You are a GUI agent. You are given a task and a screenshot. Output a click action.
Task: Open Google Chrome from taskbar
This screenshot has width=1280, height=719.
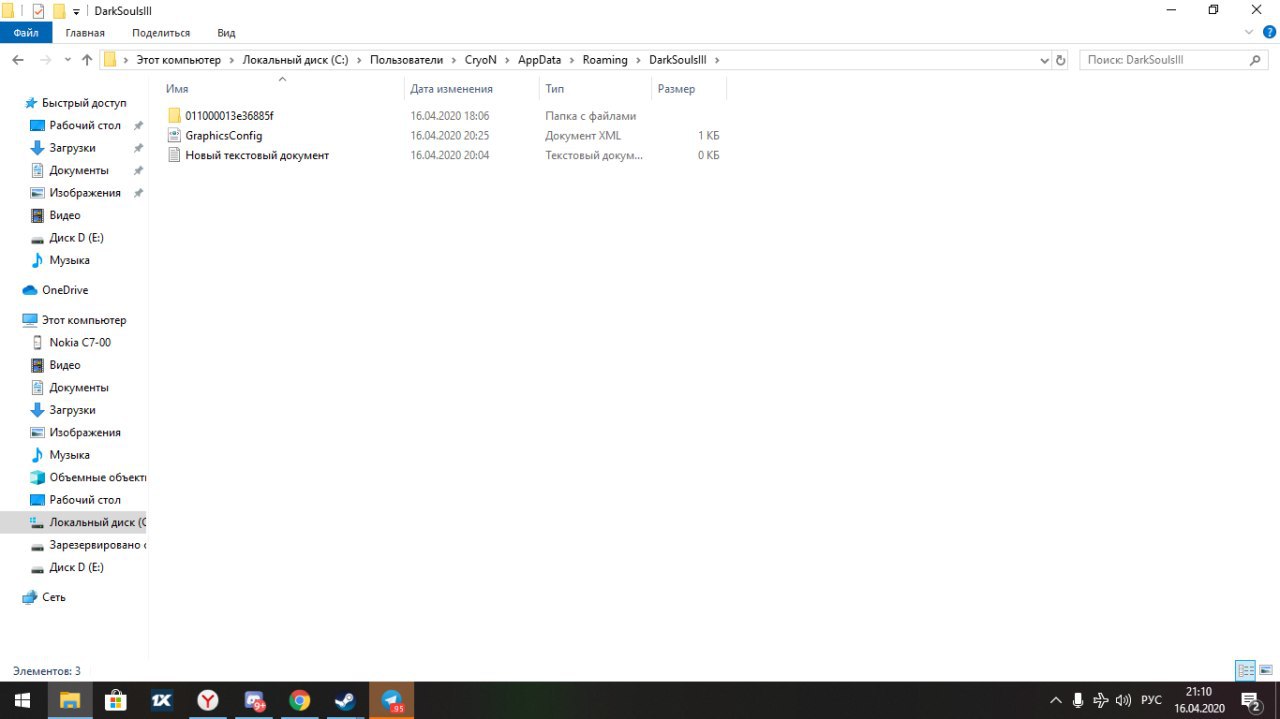[300, 700]
